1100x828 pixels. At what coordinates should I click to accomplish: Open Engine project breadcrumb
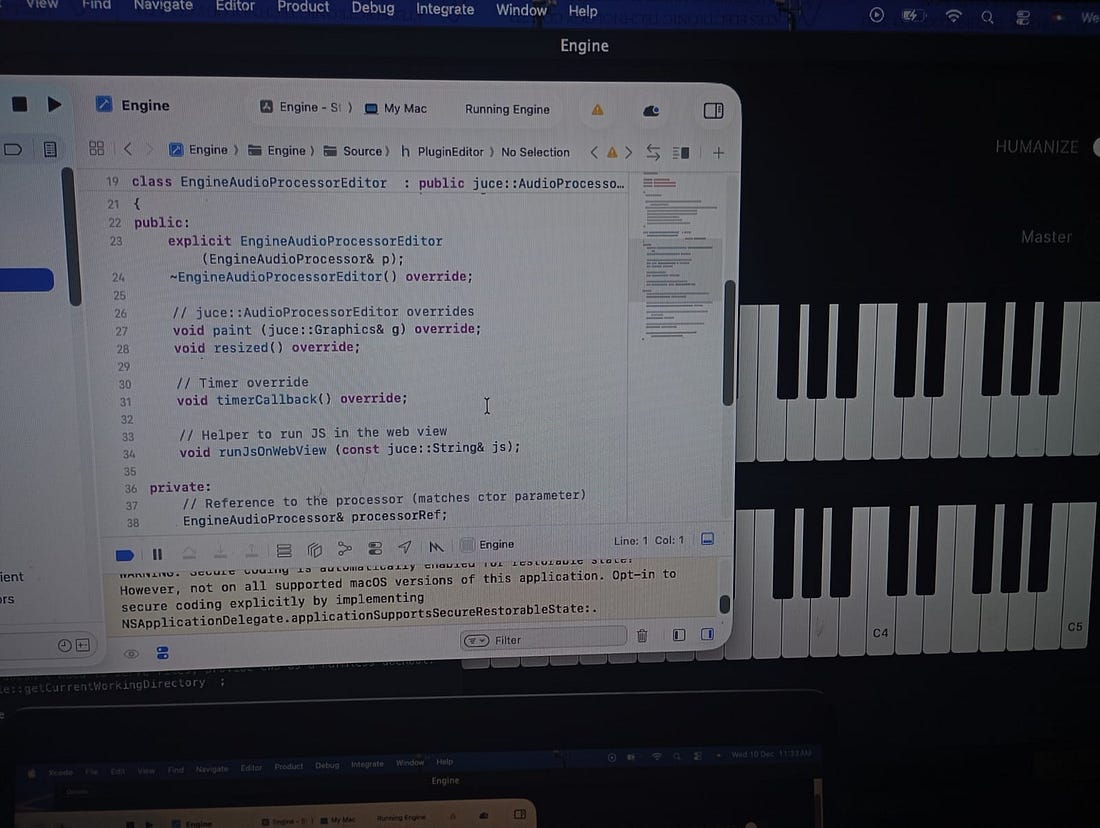tap(199, 149)
